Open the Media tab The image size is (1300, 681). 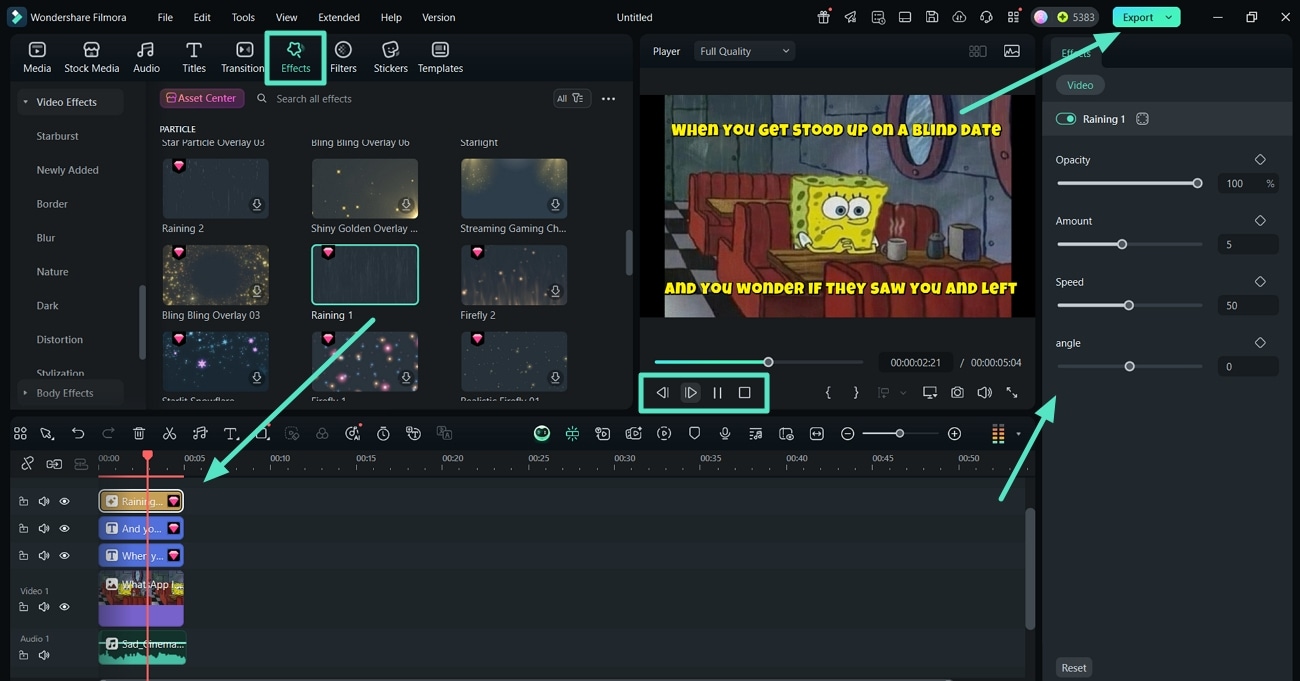coord(37,58)
